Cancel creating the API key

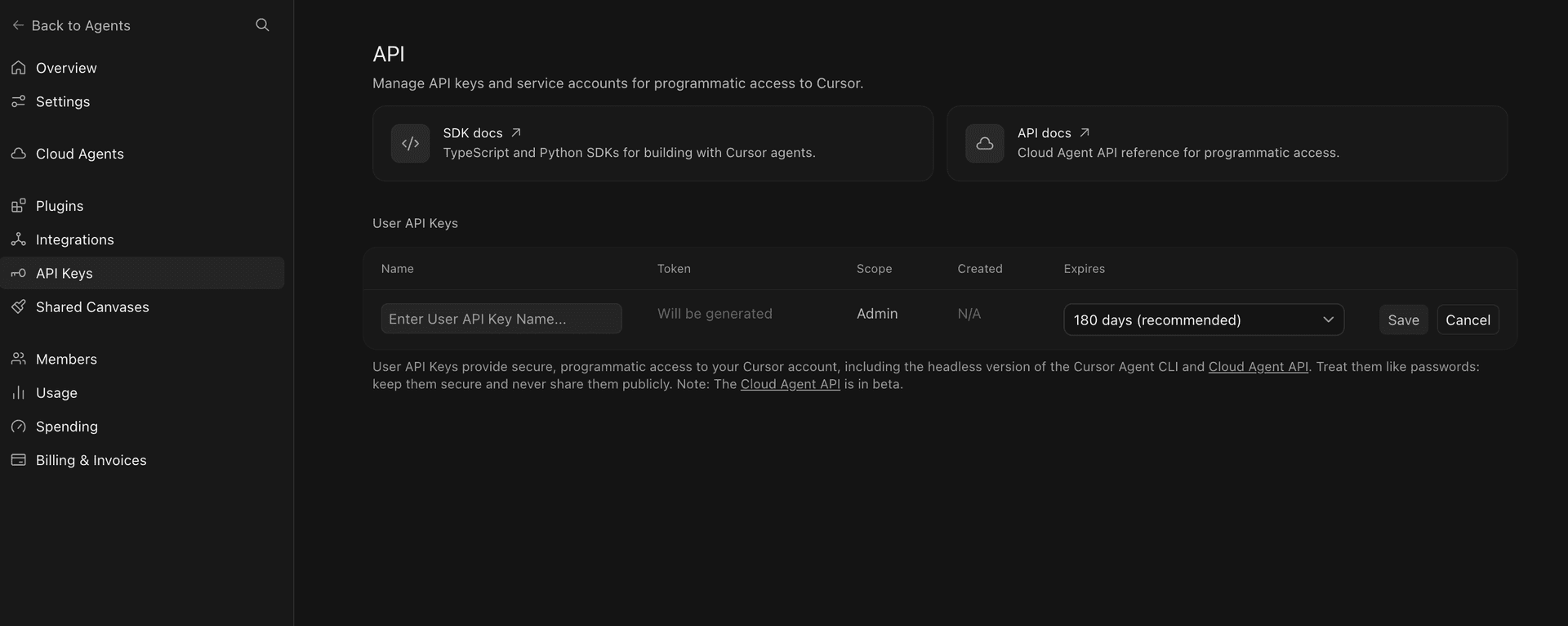pos(1468,320)
